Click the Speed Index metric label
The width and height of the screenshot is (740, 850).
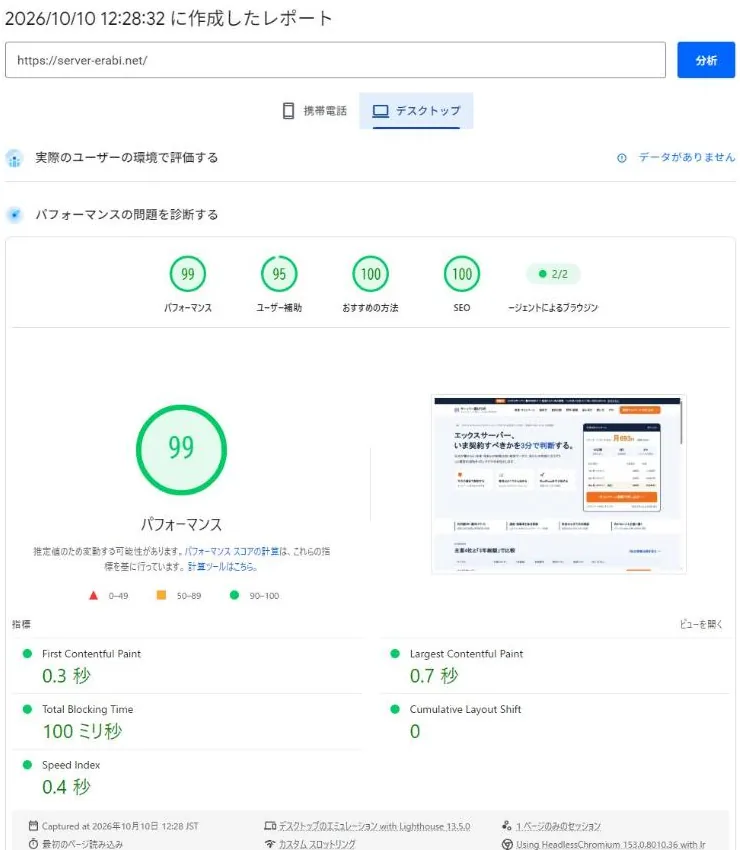coord(71,765)
